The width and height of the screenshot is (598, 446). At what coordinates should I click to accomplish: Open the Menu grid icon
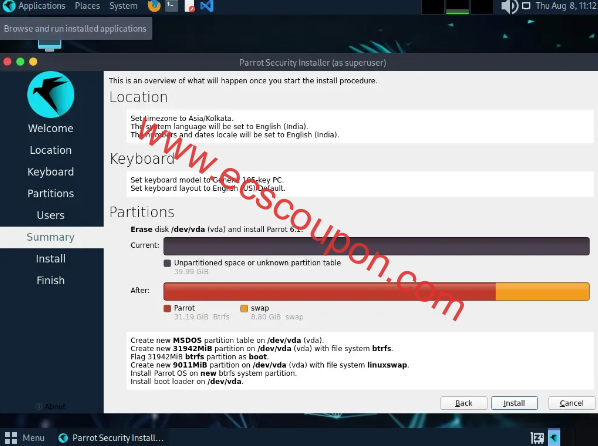tap(11, 438)
